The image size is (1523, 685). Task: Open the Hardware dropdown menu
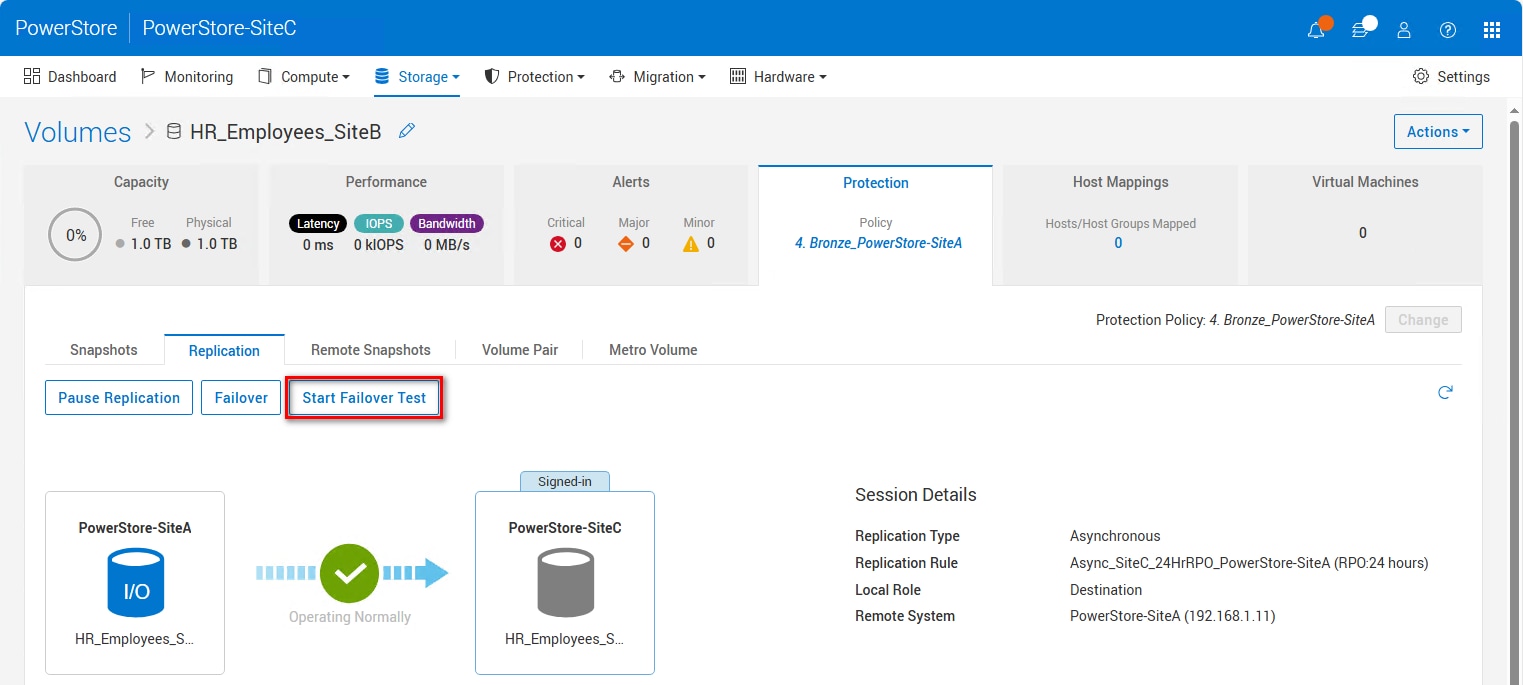pyautogui.click(x=778, y=77)
